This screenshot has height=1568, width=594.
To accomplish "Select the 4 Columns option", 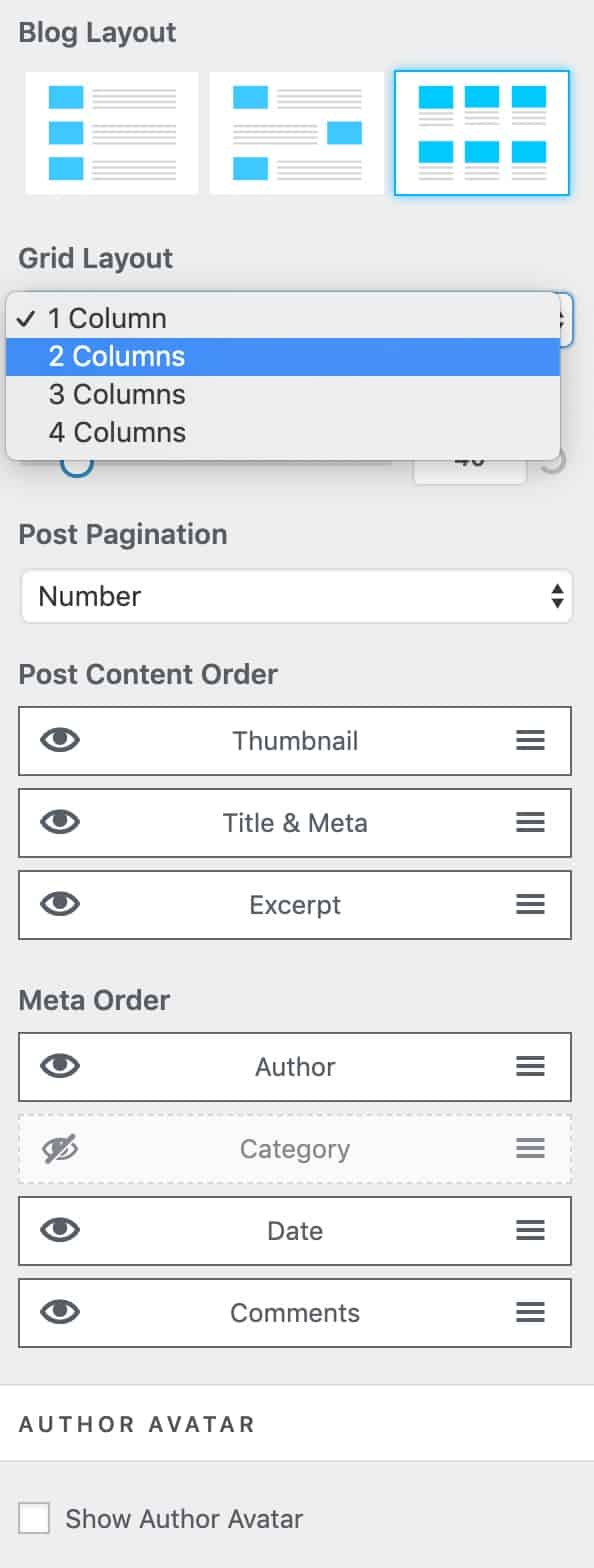I will (116, 432).
